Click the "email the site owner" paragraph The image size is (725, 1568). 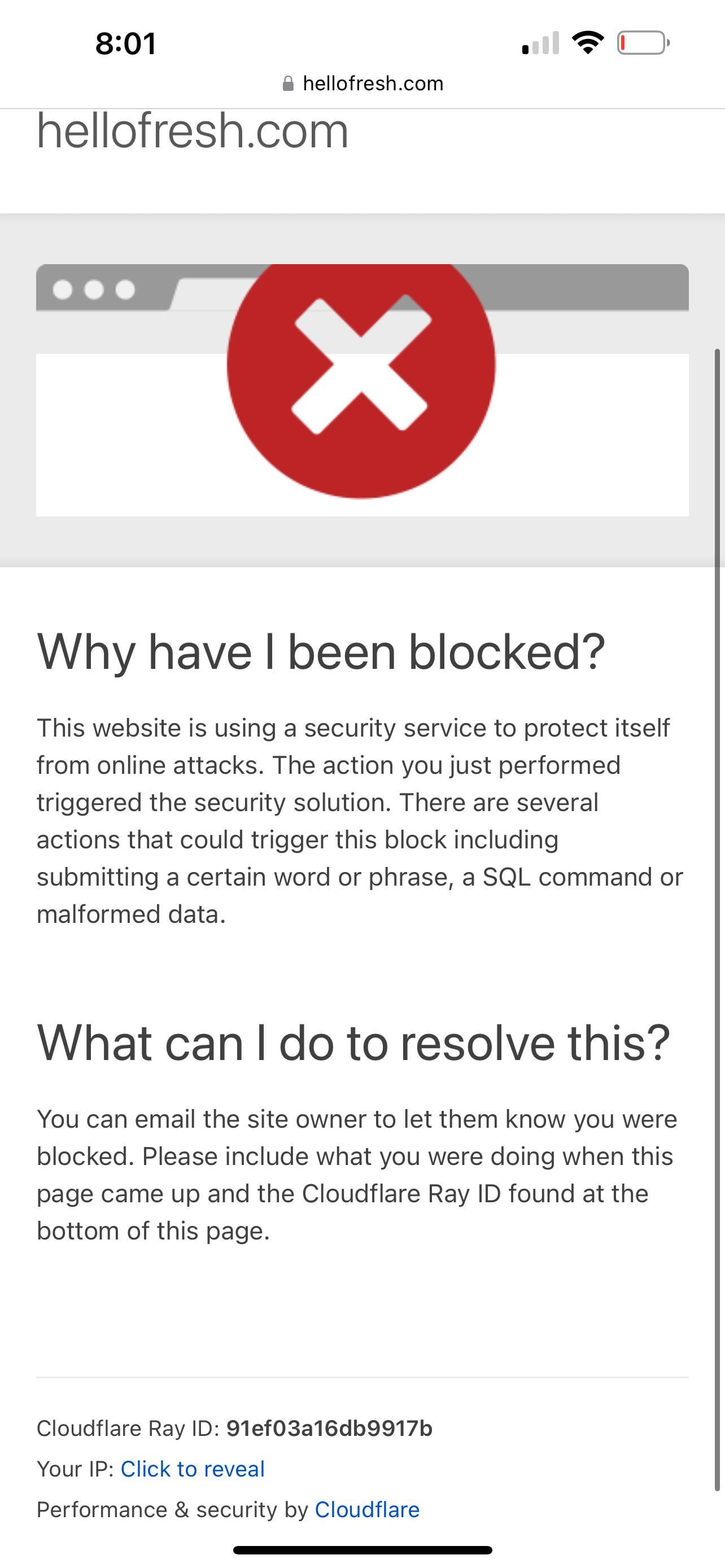click(x=357, y=1175)
